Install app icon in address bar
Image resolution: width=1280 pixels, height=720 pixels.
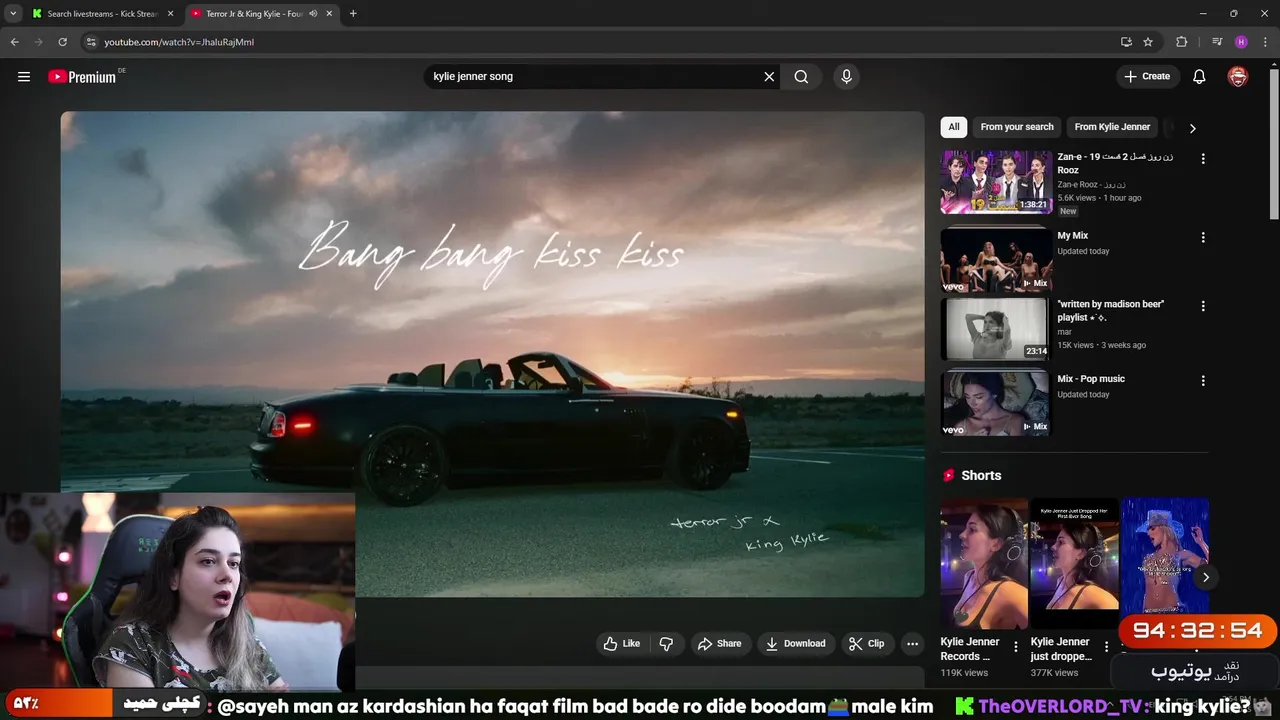[x=1126, y=42]
